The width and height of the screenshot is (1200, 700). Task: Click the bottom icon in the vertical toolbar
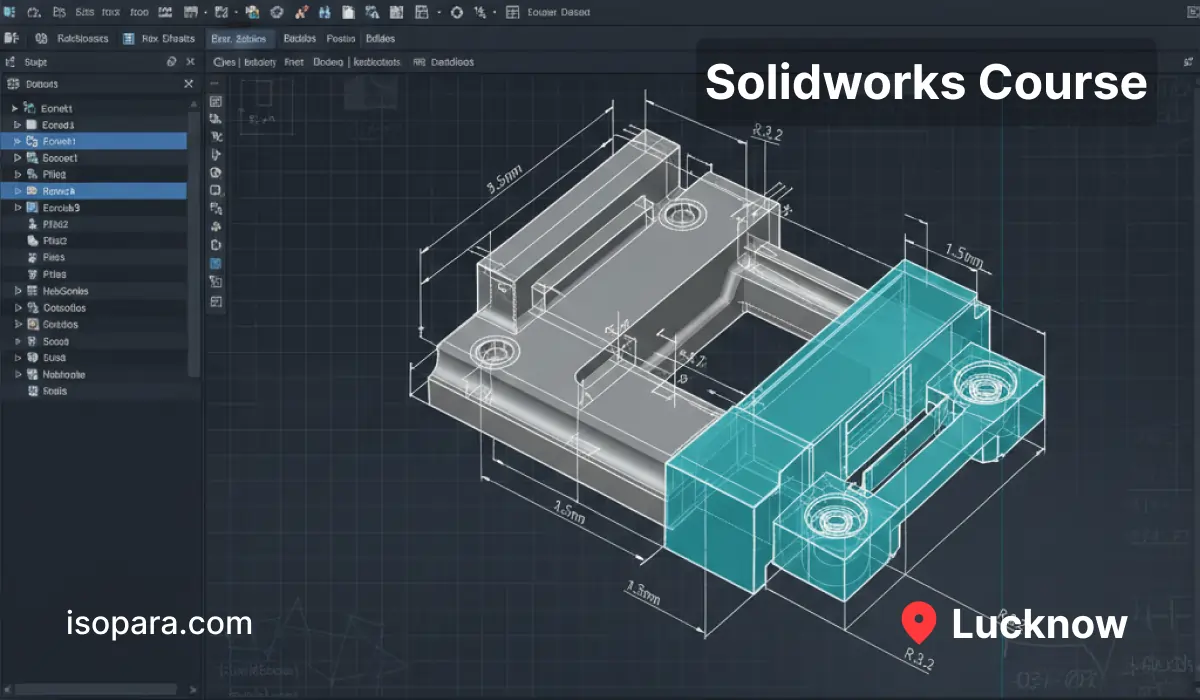pyautogui.click(x=216, y=301)
